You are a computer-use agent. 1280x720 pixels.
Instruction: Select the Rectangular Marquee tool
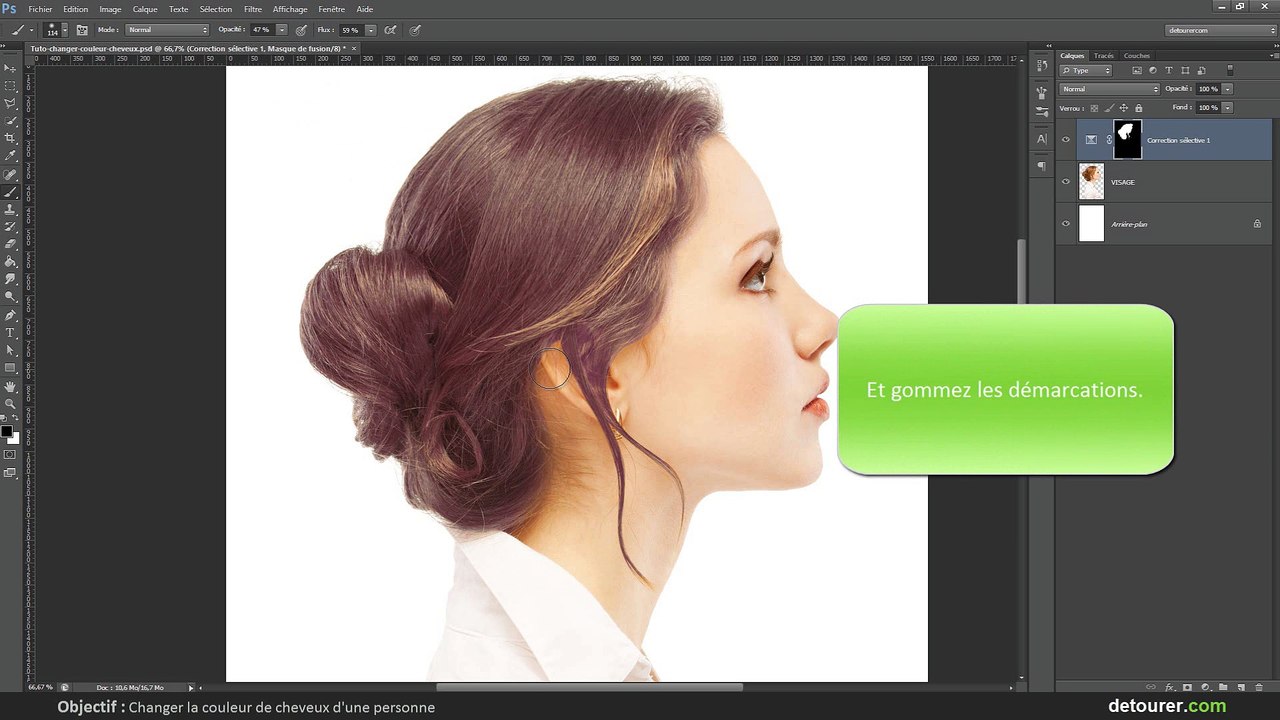(11, 86)
